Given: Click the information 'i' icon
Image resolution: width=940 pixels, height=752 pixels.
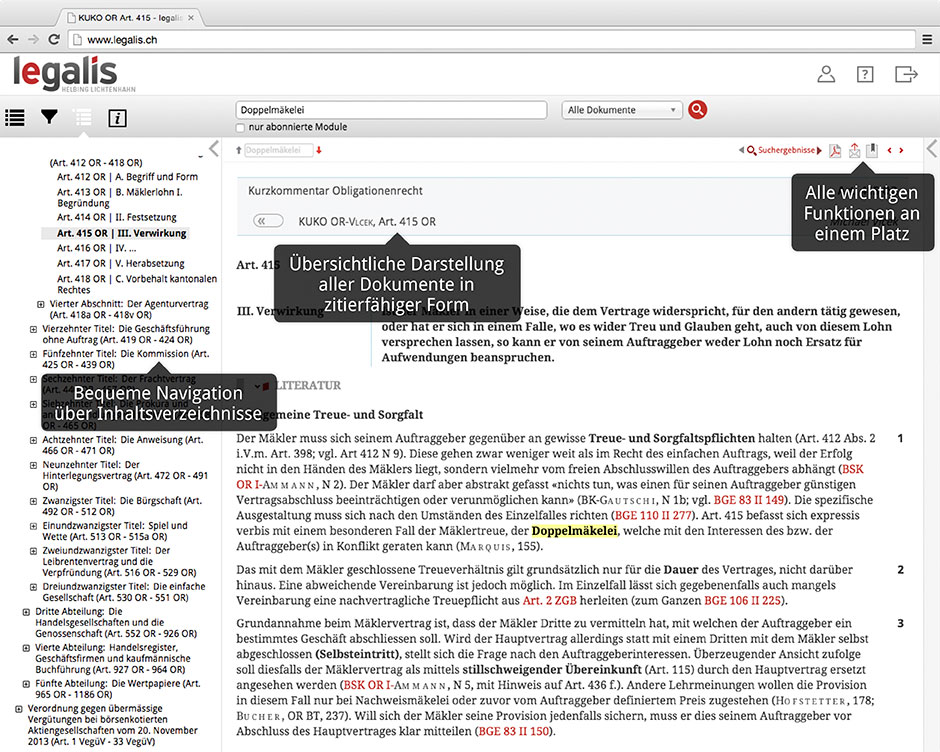Looking at the screenshot, I should (117, 118).
